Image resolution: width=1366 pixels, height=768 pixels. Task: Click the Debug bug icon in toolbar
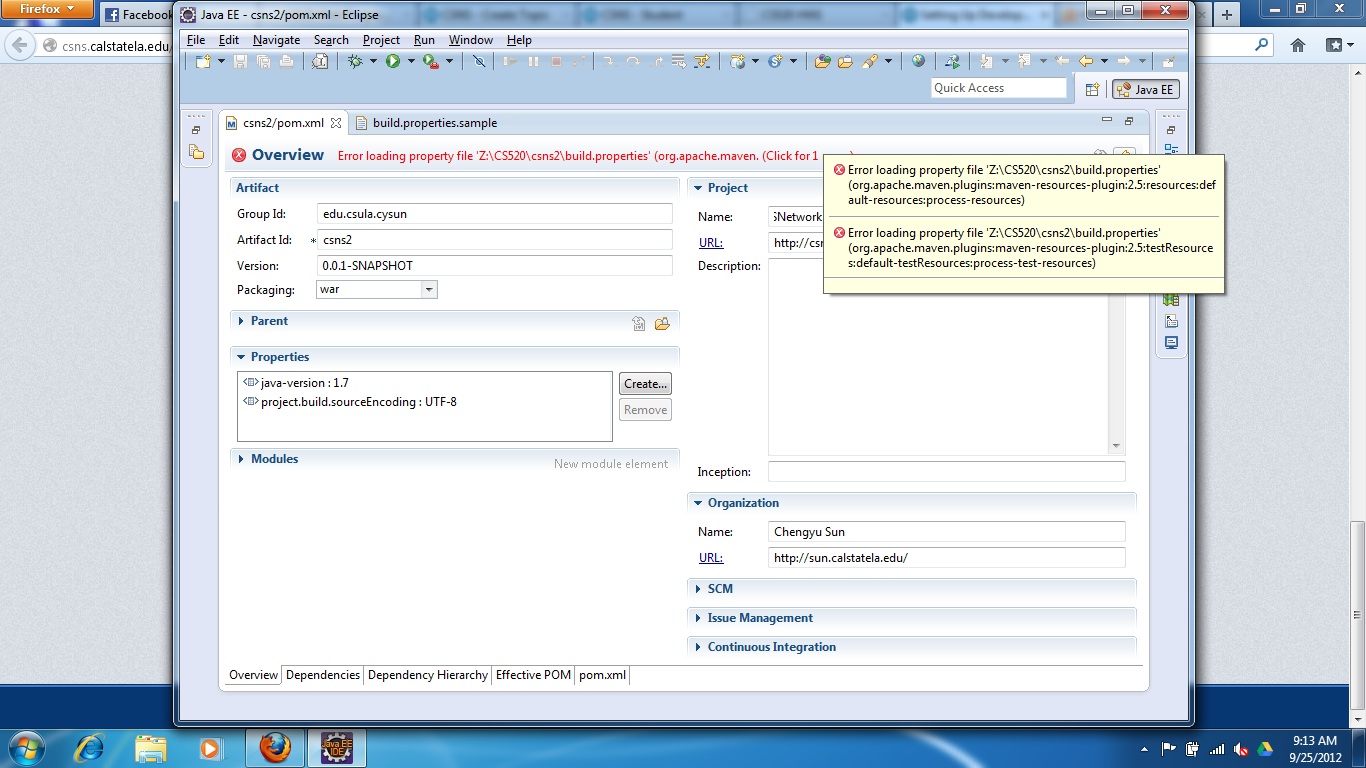355,62
